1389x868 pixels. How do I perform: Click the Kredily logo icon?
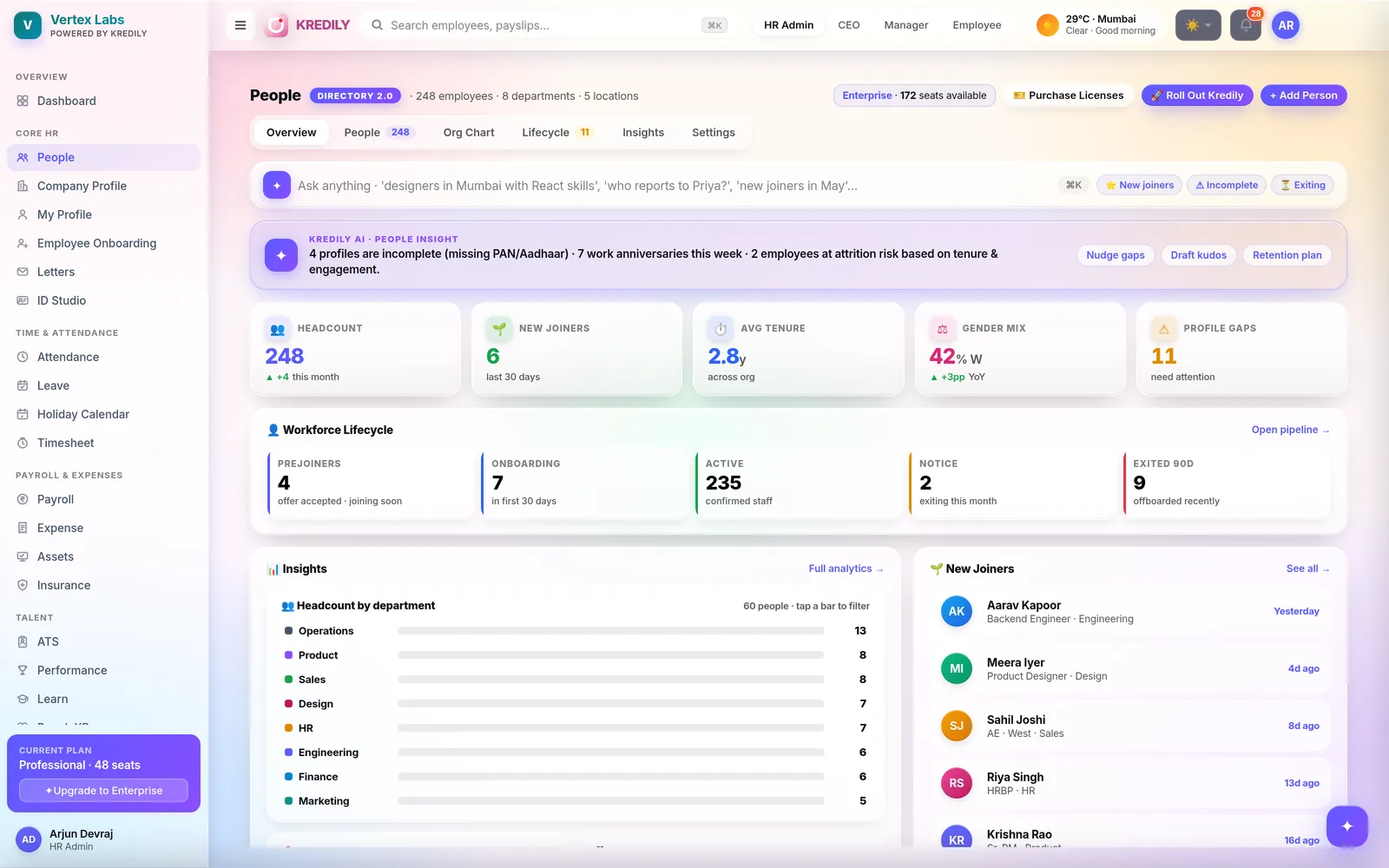tap(276, 25)
